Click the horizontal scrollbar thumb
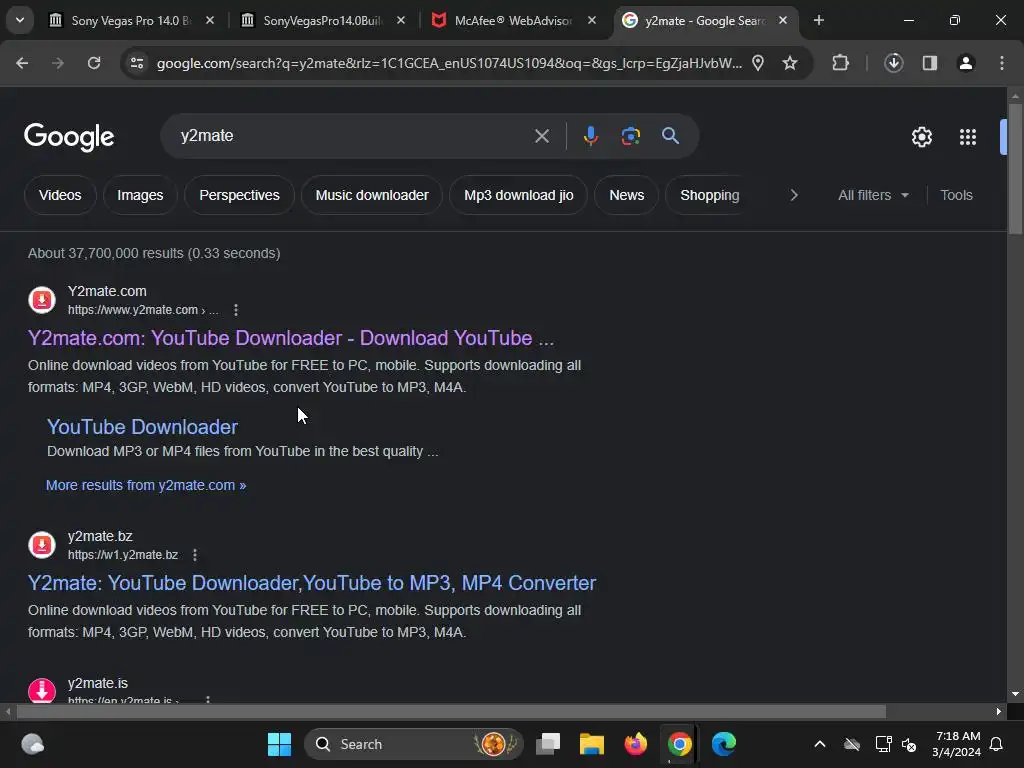Viewport: 1024px width, 768px height. [x=451, y=711]
